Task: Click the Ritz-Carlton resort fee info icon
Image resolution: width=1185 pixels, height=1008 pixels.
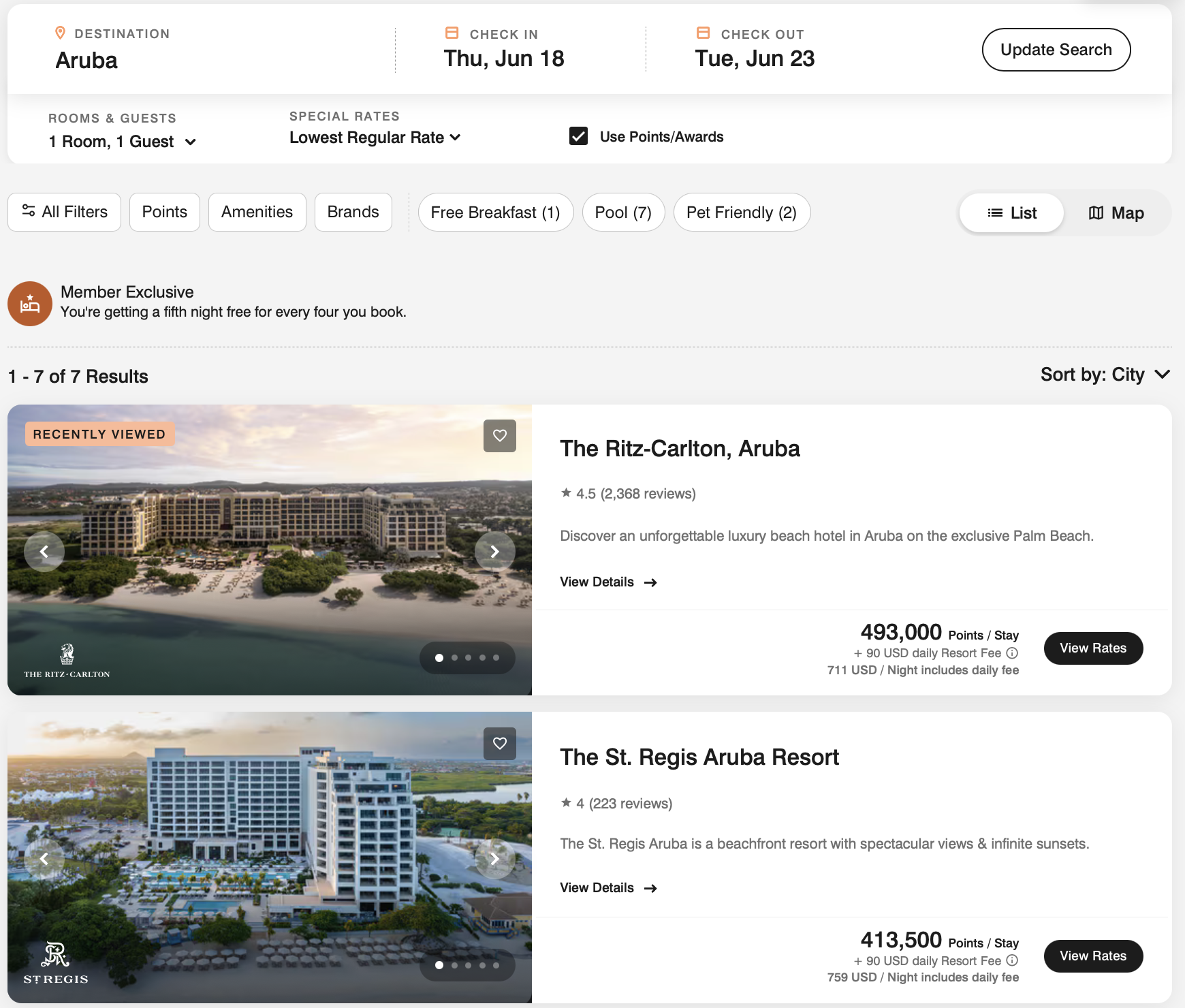Action: [1012, 653]
